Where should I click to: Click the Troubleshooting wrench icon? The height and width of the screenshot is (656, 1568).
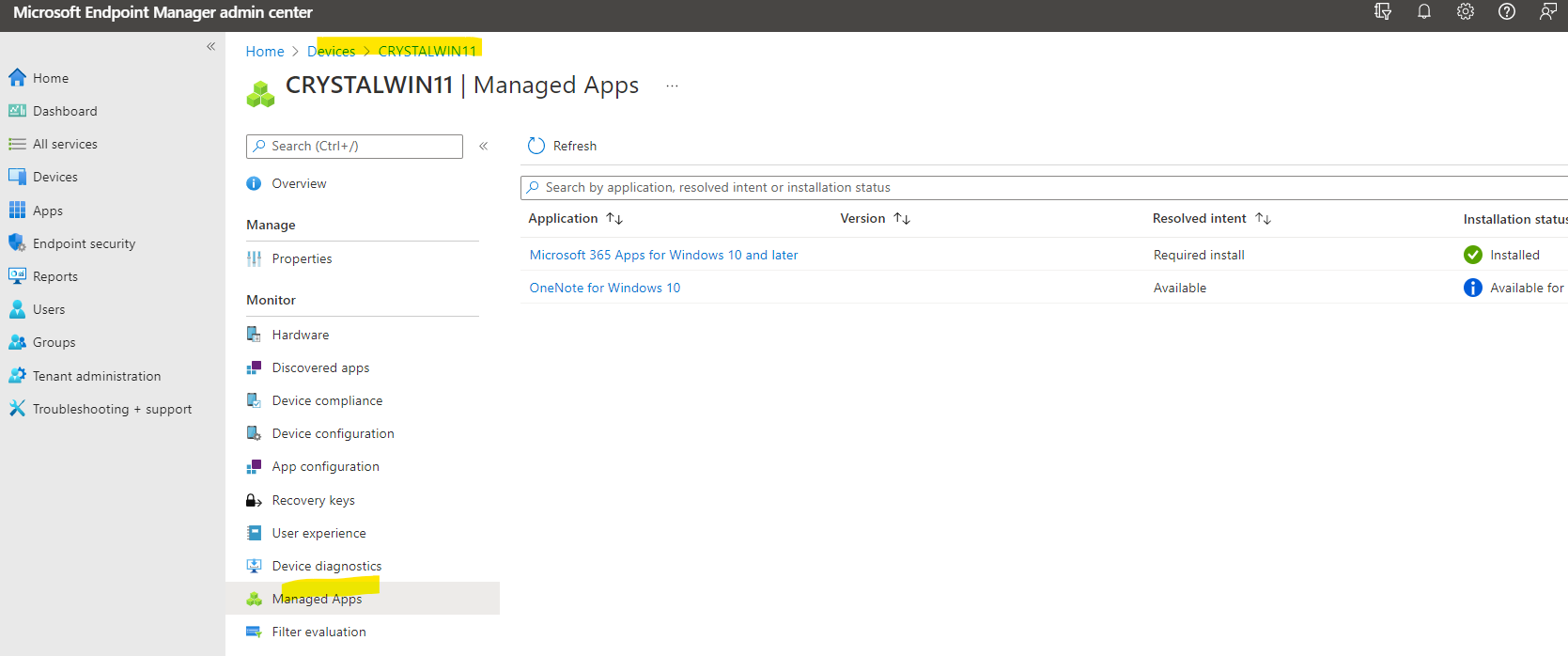[17, 408]
